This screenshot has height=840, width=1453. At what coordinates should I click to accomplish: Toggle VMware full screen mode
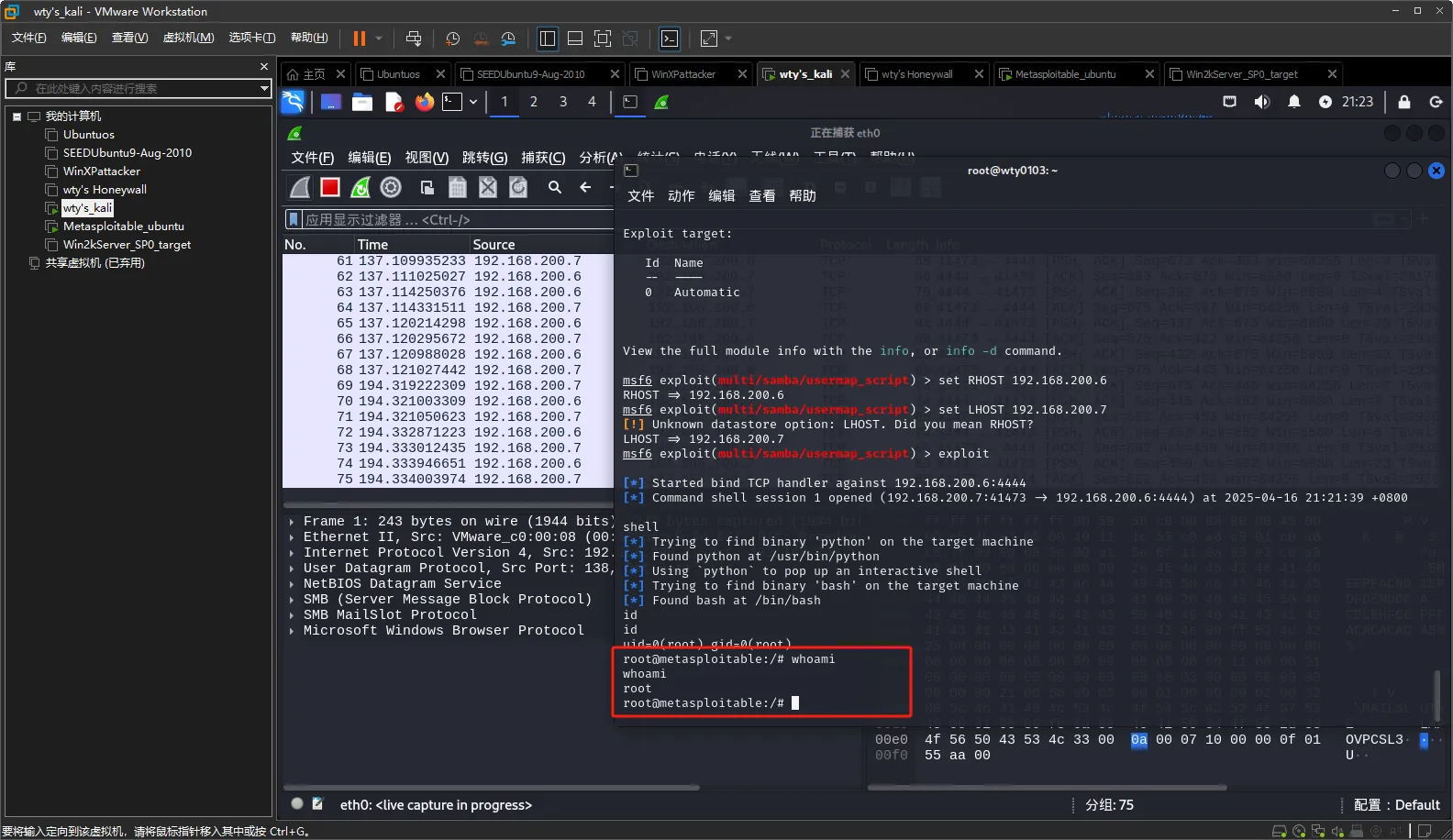pyautogui.click(x=603, y=39)
